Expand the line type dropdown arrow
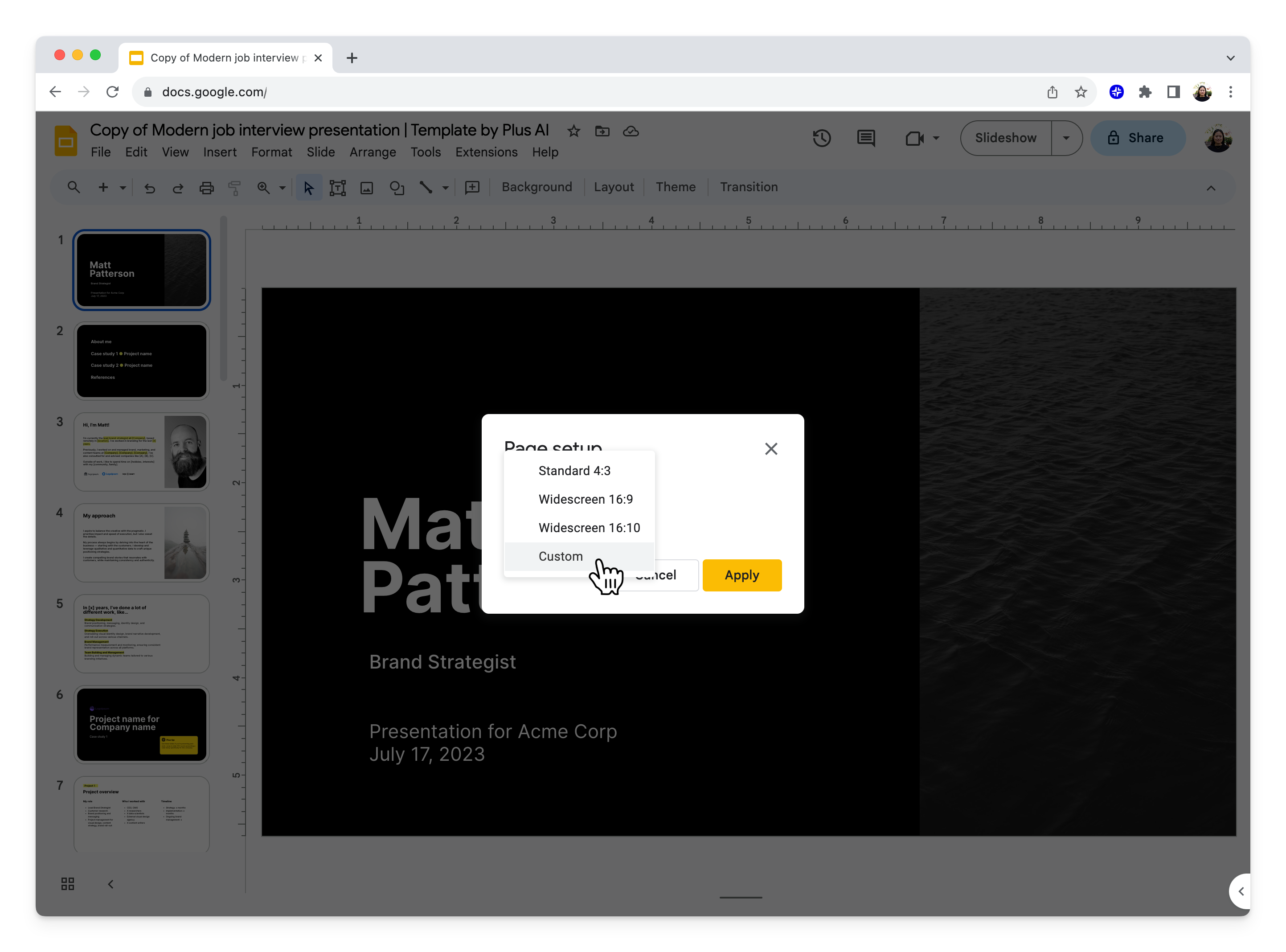The height and width of the screenshot is (952, 1286). click(445, 188)
